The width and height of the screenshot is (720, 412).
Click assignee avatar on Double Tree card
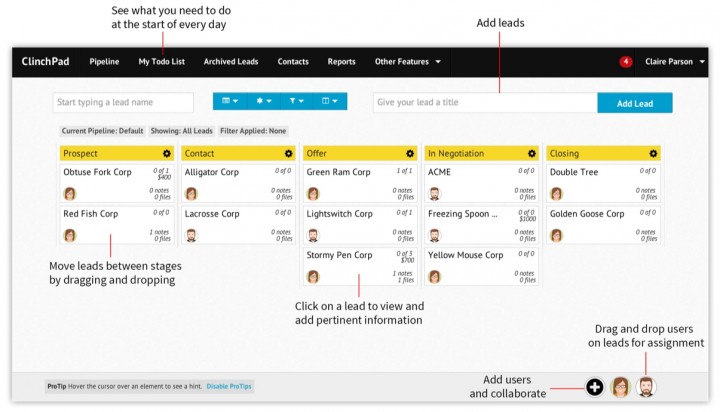tap(557, 194)
